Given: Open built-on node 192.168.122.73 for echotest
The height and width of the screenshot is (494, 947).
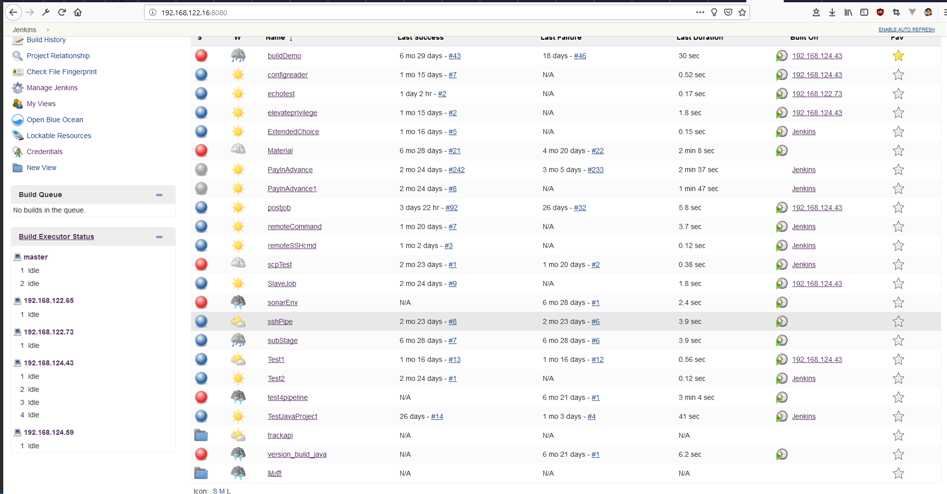Looking at the screenshot, I should coord(817,94).
